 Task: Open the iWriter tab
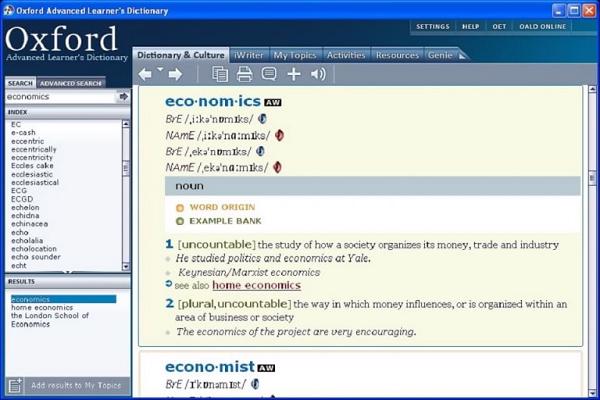coord(249,56)
